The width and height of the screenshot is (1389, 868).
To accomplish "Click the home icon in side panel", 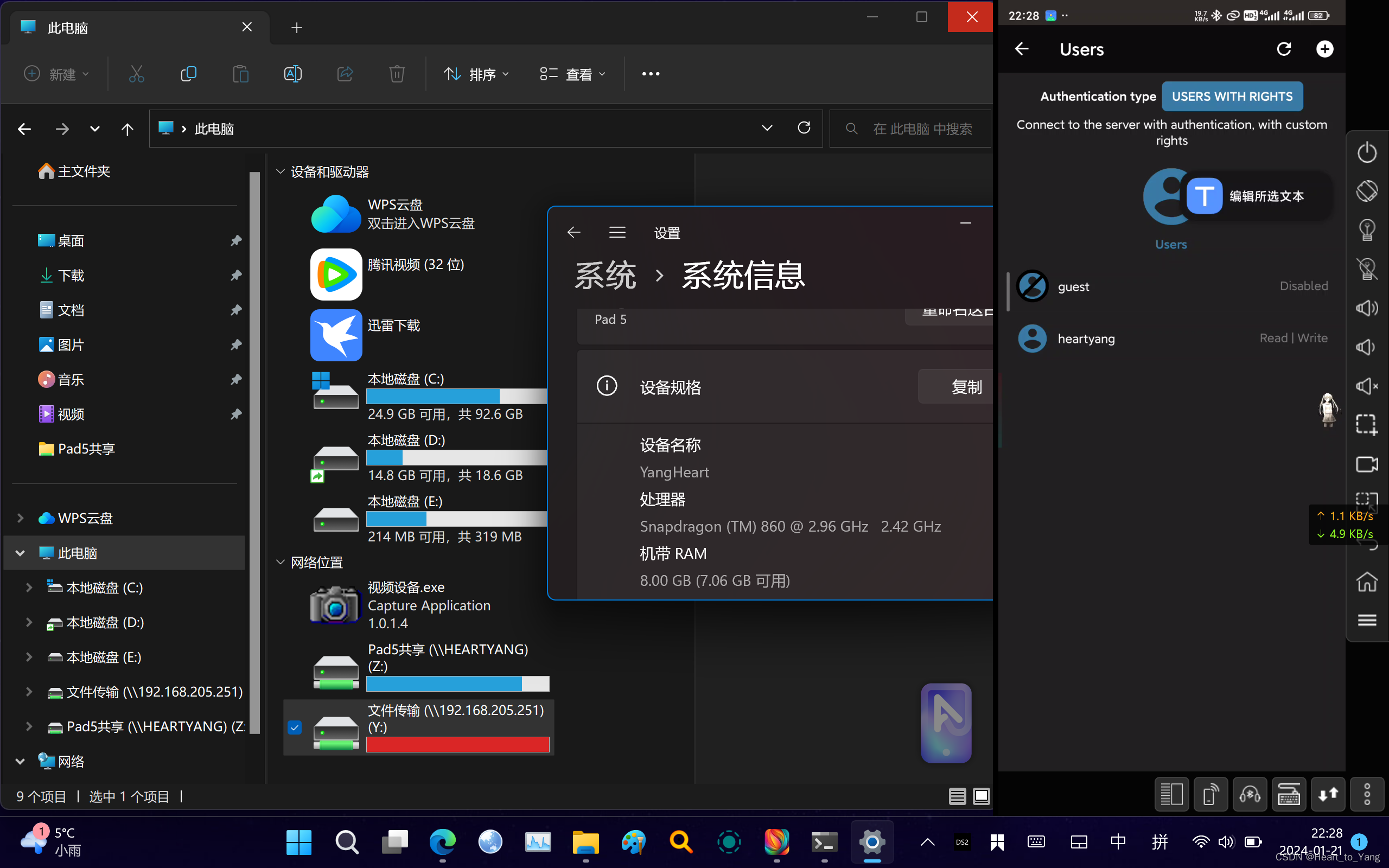I will (x=1367, y=582).
